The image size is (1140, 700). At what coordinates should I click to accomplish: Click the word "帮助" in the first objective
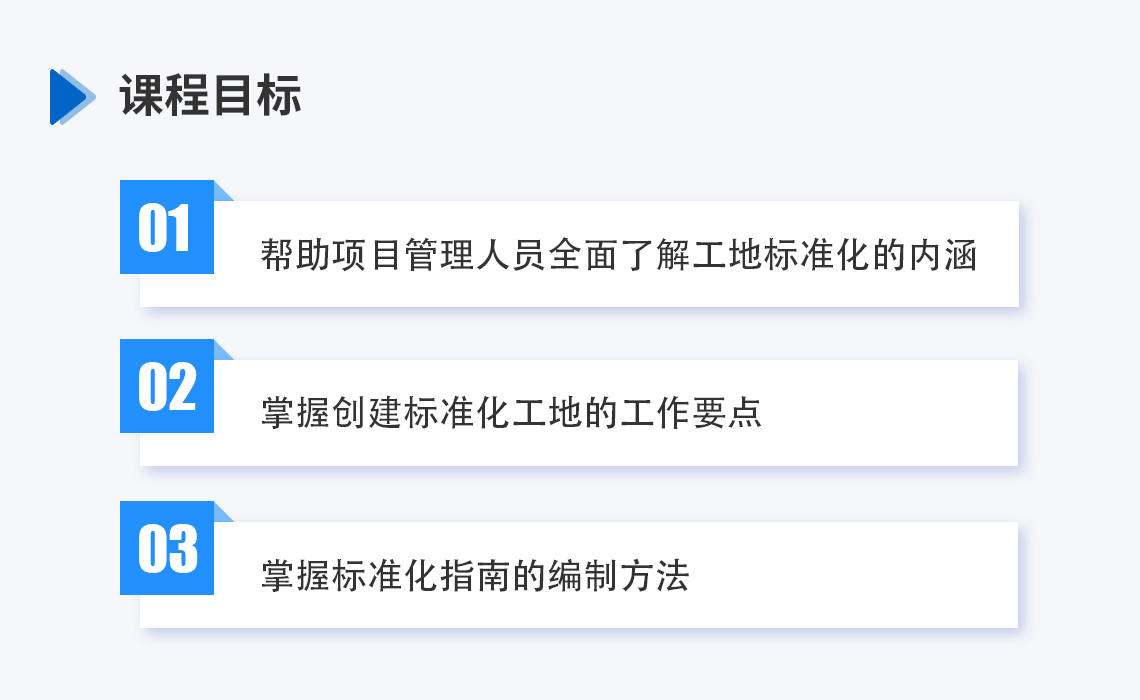294,256
